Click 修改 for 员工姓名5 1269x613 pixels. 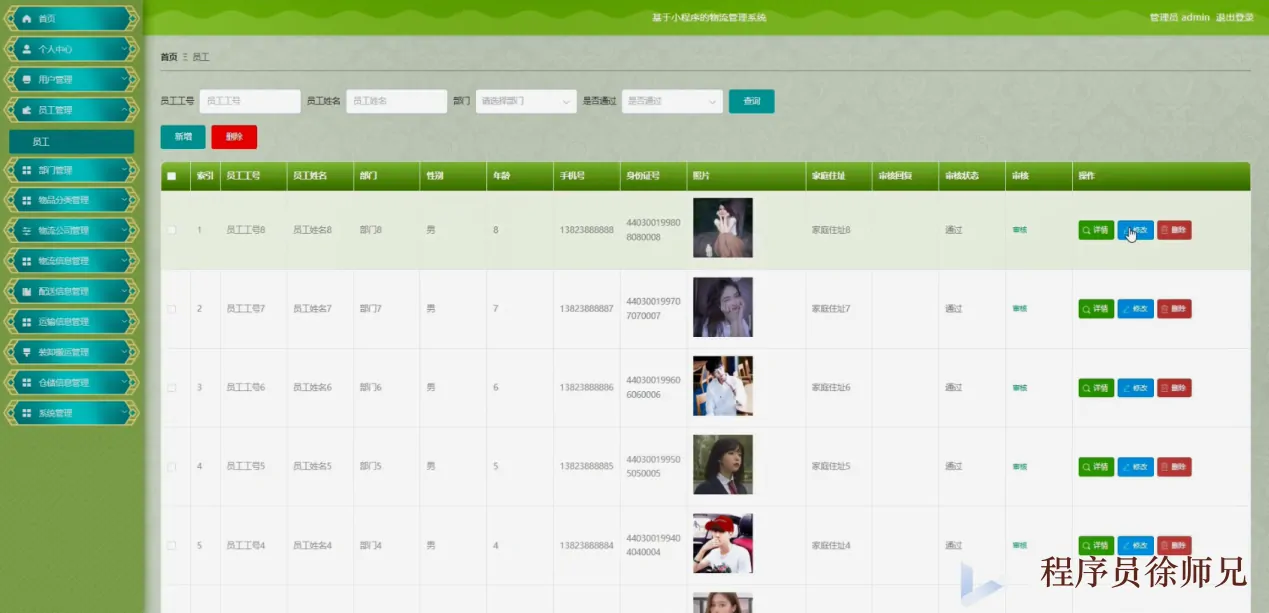coord(1135,467)
